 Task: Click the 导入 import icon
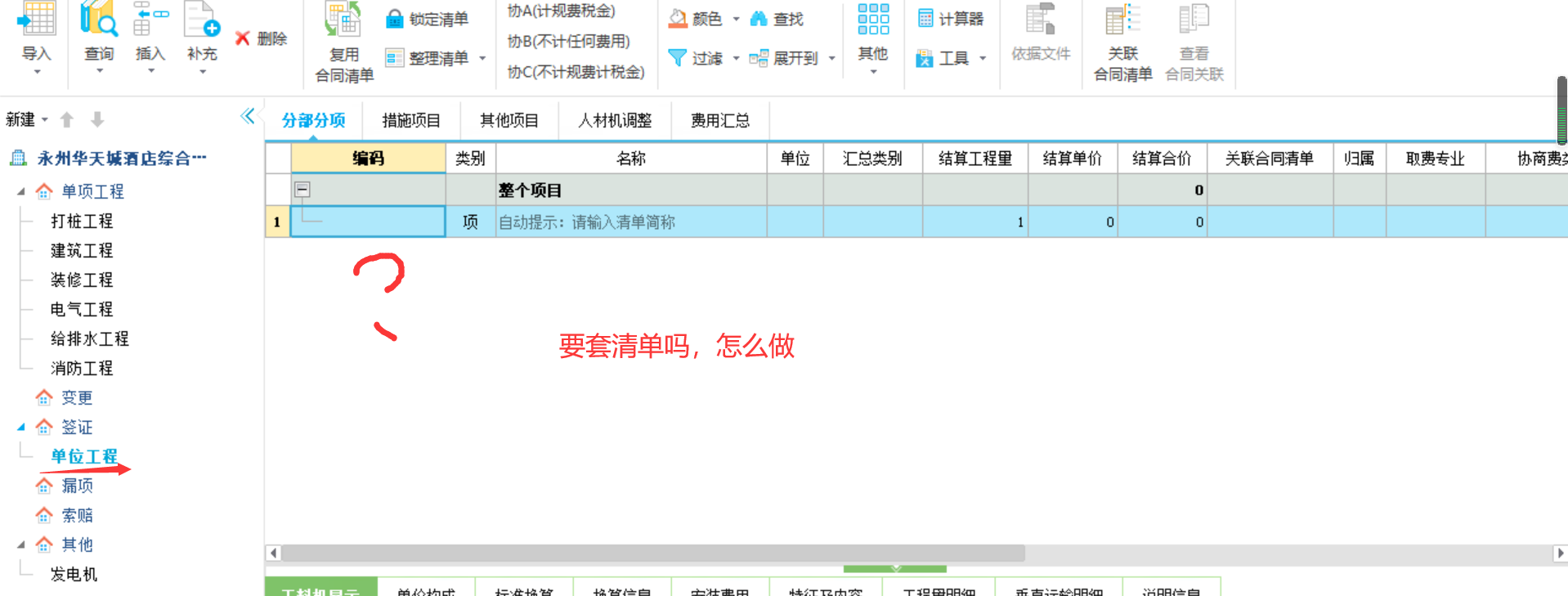tap(36, 18)
